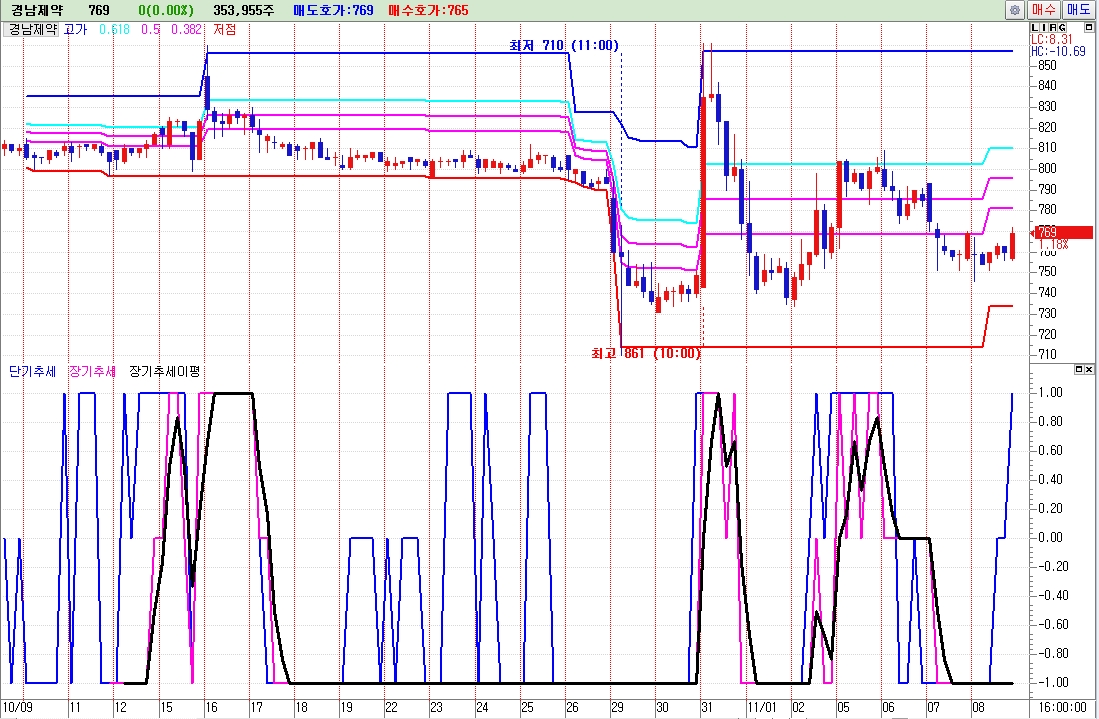Select the red 저점 legend label
Viewport: 1099px width, 719px height.
point(225,29)
